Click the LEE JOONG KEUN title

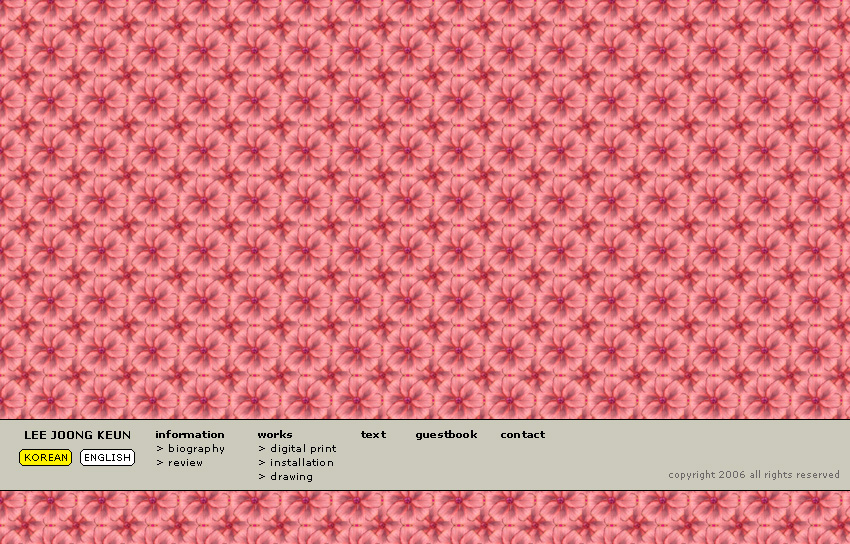click(x=78, y=435)
